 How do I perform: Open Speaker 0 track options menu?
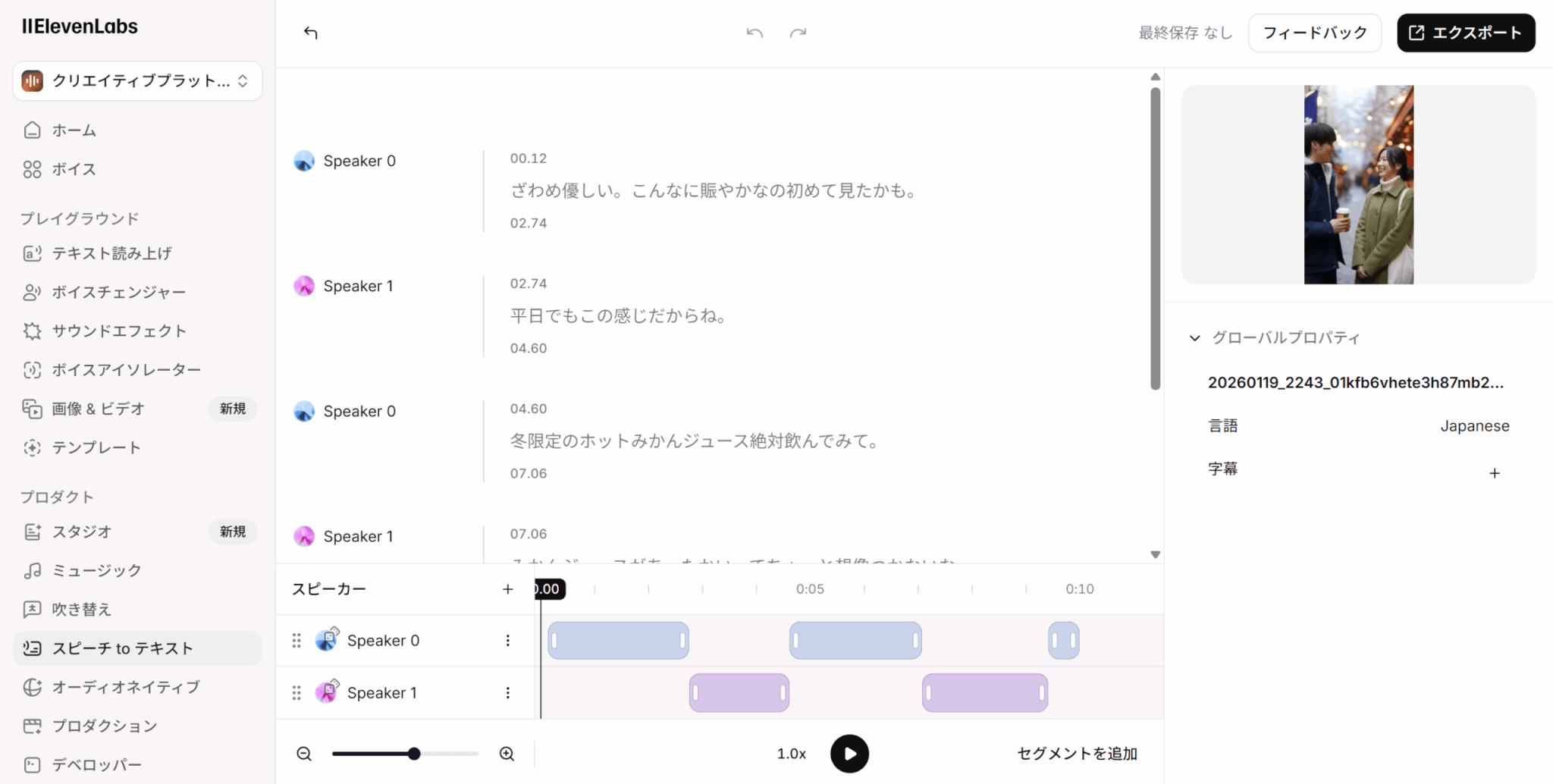pos(507,641)
